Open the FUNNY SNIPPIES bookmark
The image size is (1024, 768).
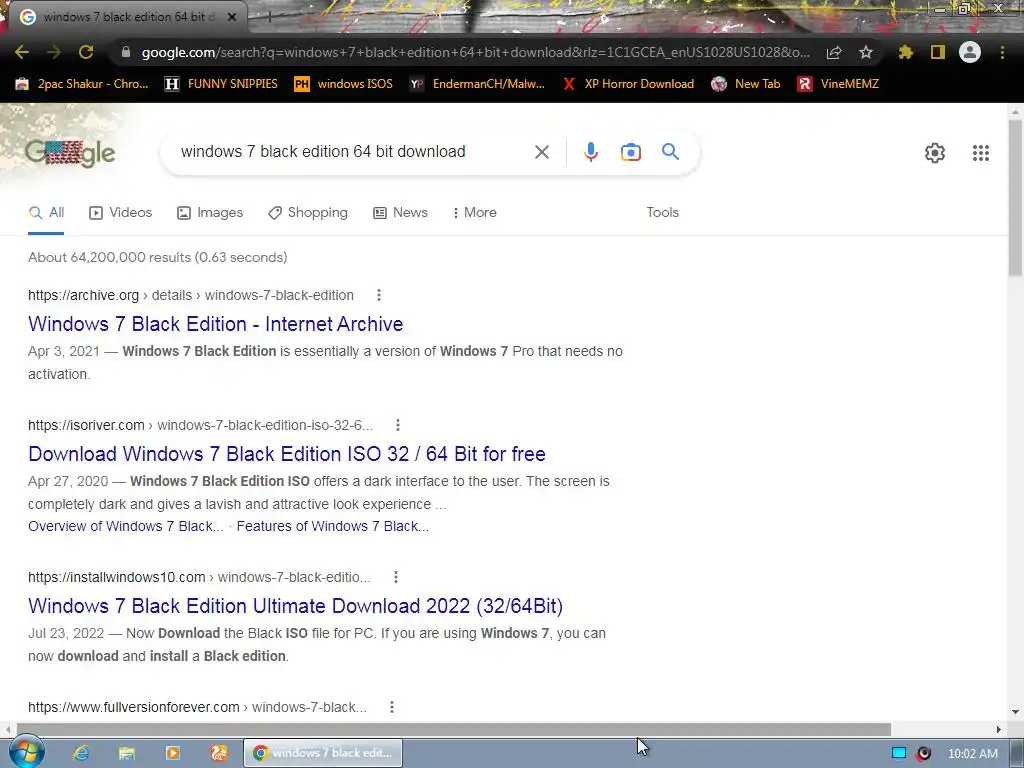(x=221, y=84)
